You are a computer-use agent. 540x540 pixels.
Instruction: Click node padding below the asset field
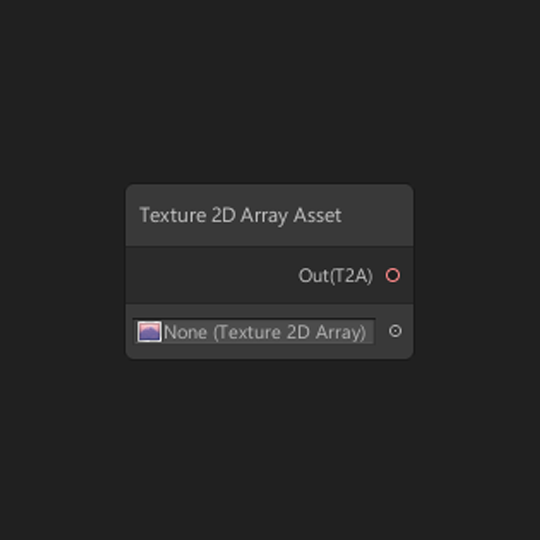pos(269,351)
